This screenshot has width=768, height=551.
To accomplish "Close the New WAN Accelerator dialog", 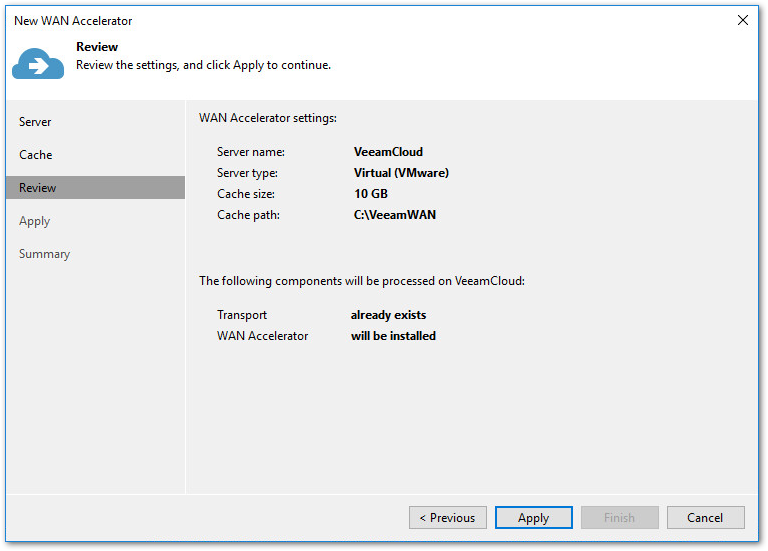I will click(742, 20).
